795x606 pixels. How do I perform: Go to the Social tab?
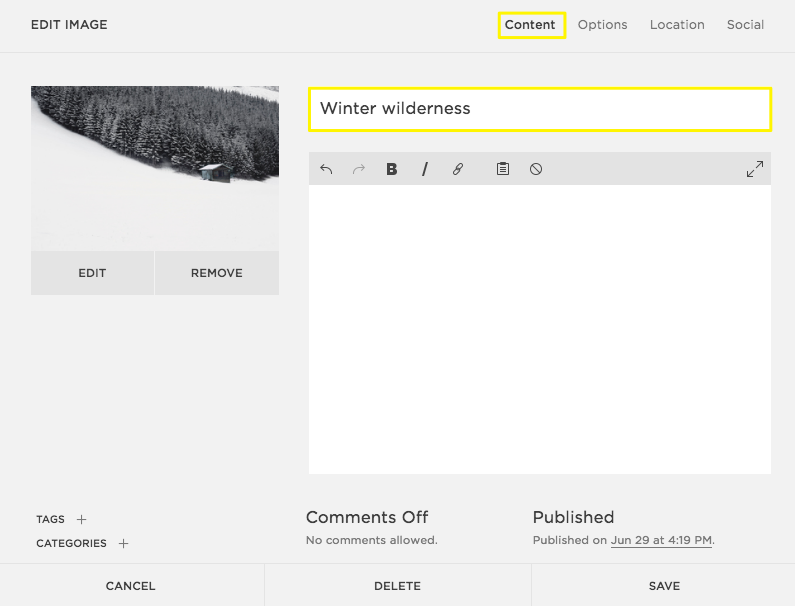(x=745, y=25)
